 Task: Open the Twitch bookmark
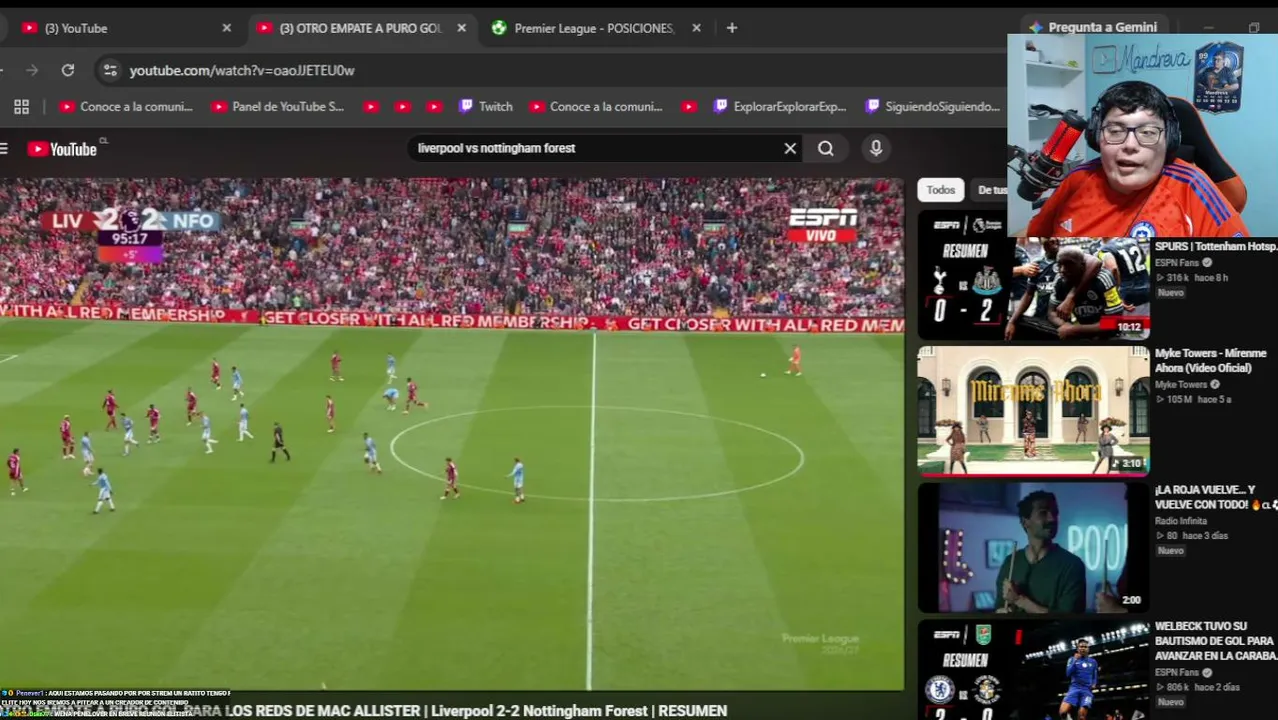coord(485,106)
